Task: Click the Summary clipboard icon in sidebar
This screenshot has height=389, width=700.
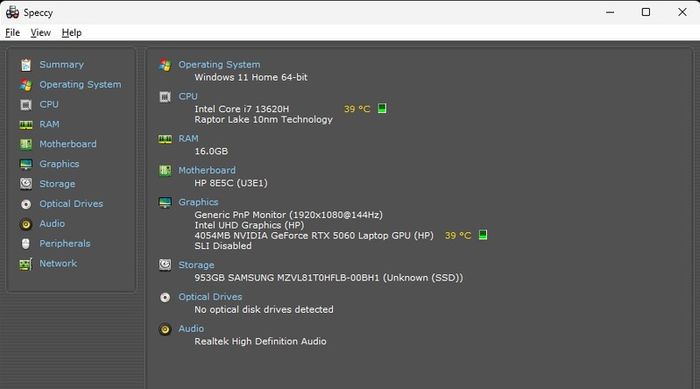Action: (26, 65)
